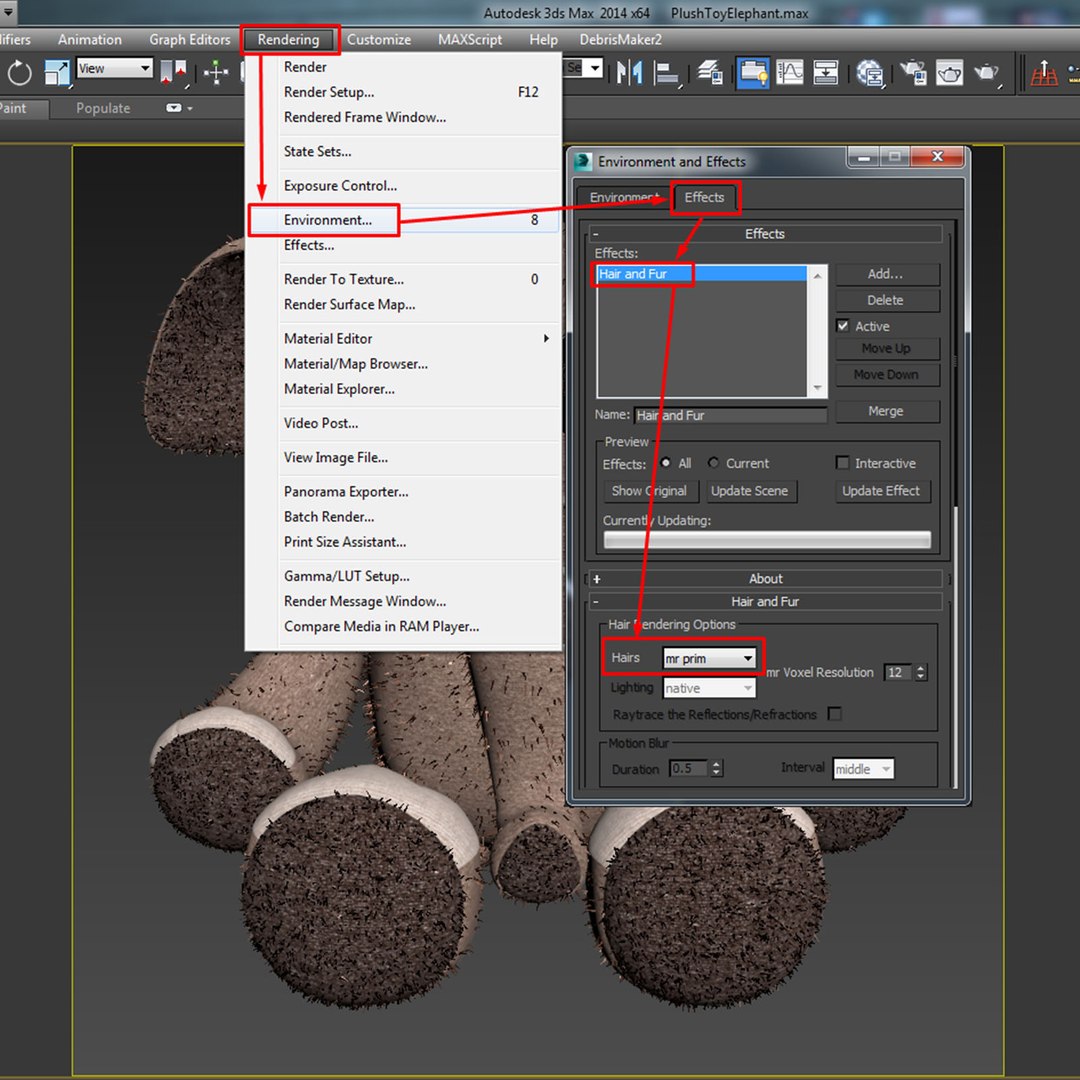Uncheck the Active checkbox
The height and width of the screenshot is (1080, 1080).
coord(842,326)
